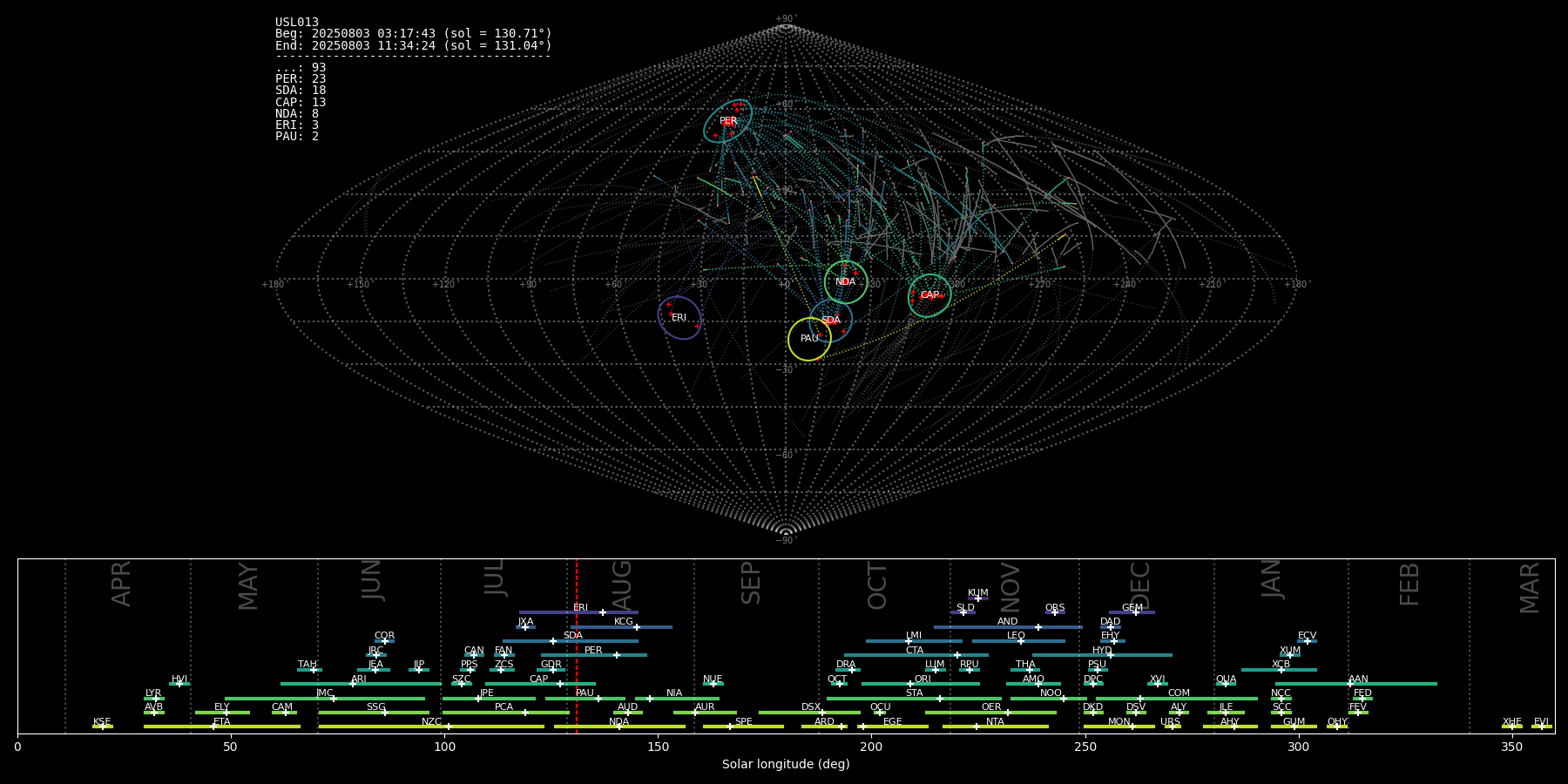Click the 'APR' month label
1568x784 pixels.
pos(121,584)
